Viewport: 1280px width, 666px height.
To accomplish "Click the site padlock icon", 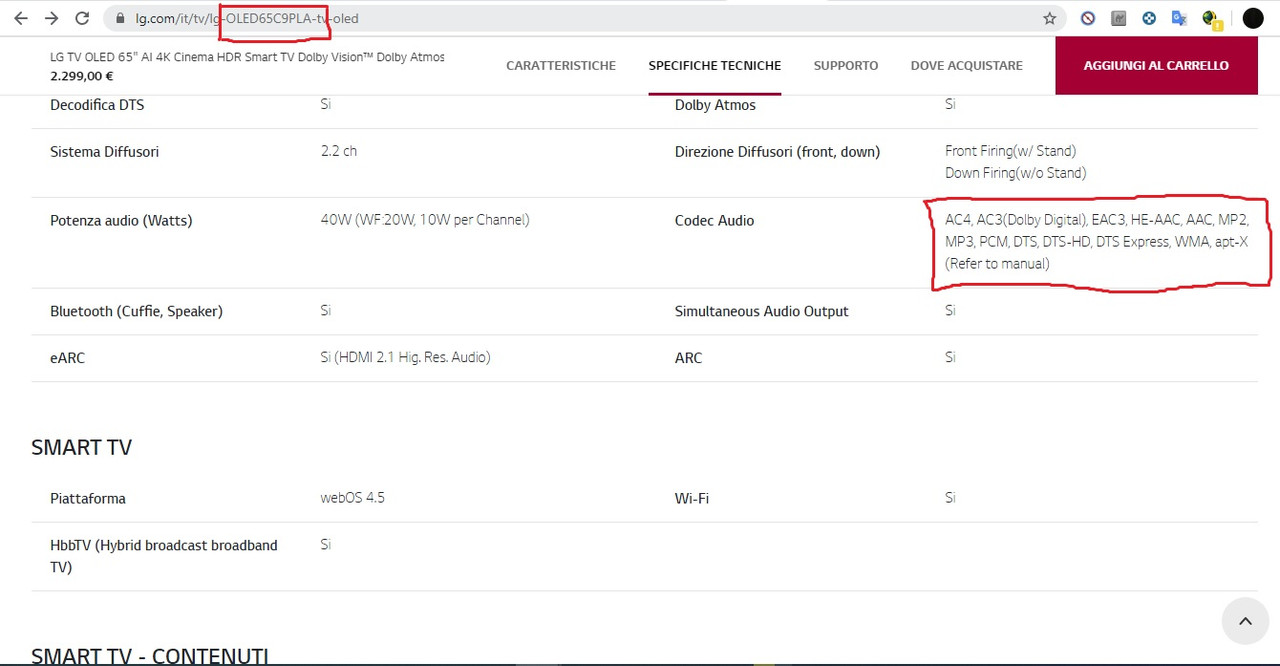I will [x=120, y=18].
